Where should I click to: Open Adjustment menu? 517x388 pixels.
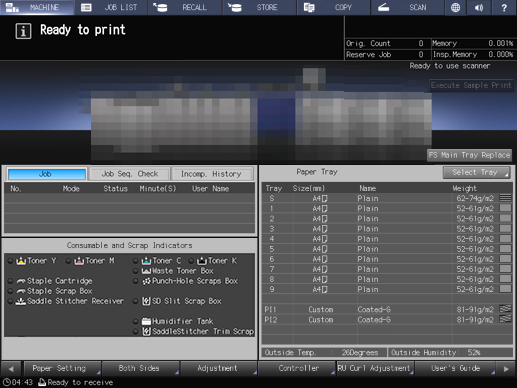[218, 368]
